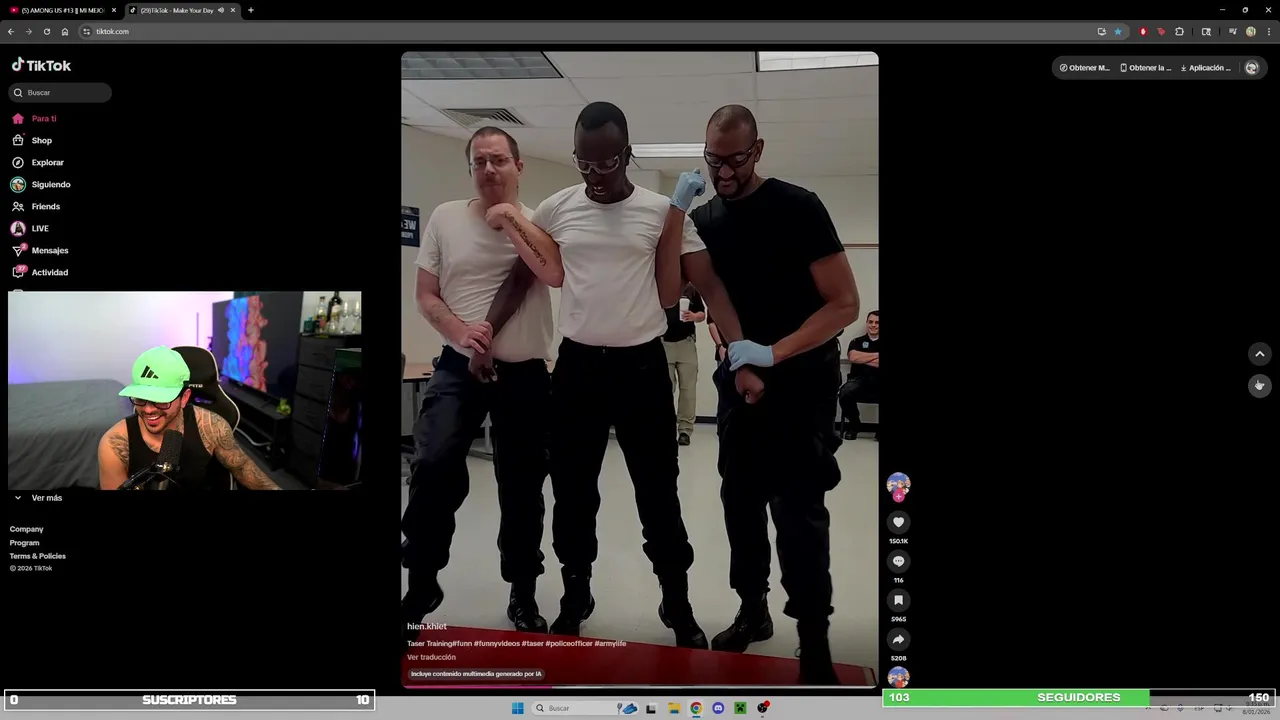Screen dimensions: 1280x720
Task: Open Chrome three-dot menu
Action: coord(1267,31)
